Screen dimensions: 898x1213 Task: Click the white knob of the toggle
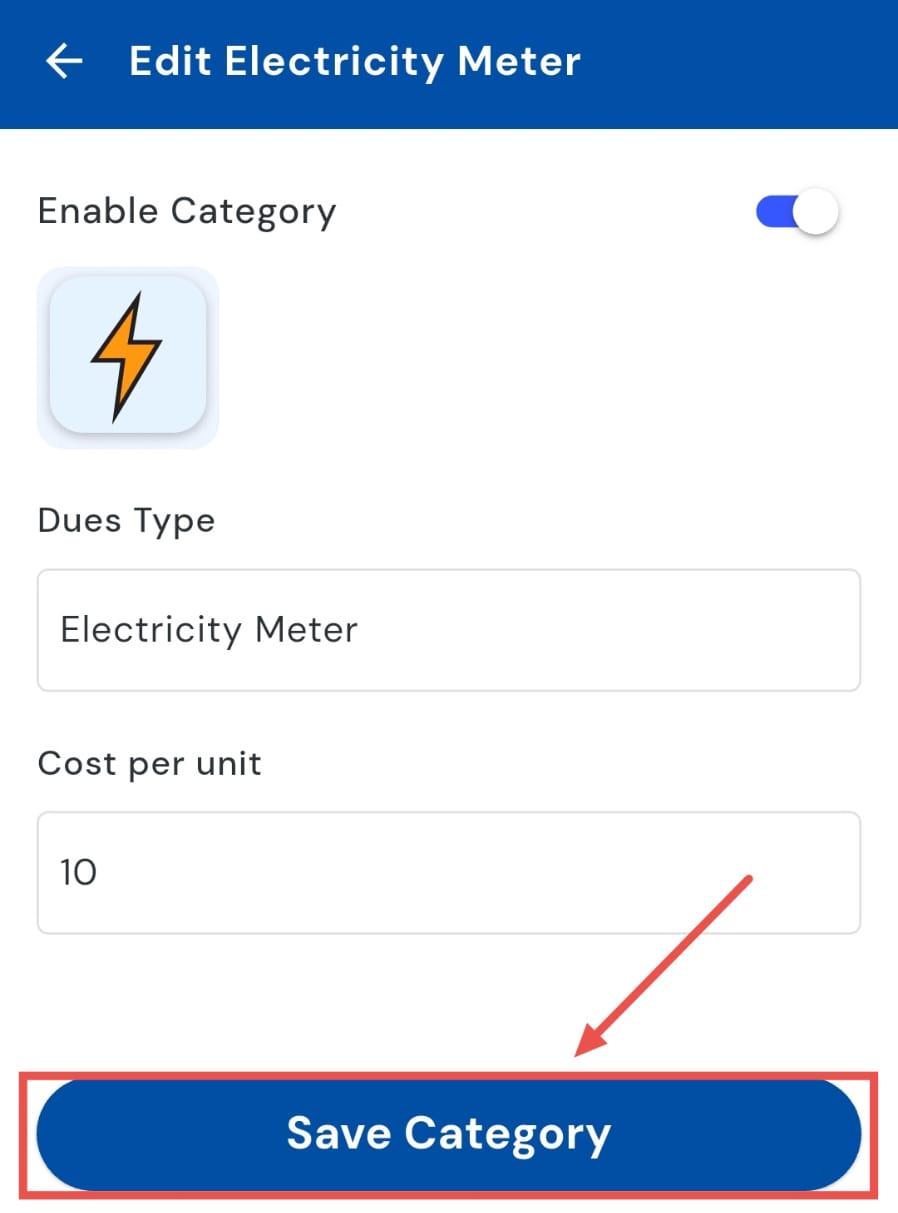coord(818,212)
